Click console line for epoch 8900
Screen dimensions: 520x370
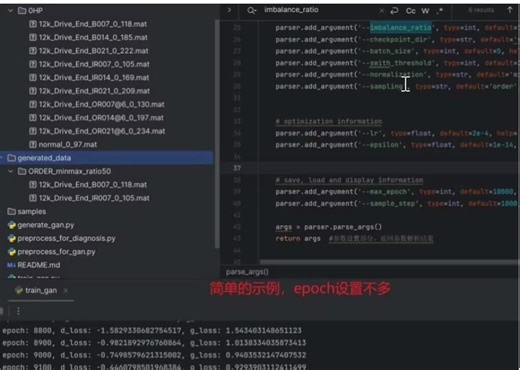154,343
